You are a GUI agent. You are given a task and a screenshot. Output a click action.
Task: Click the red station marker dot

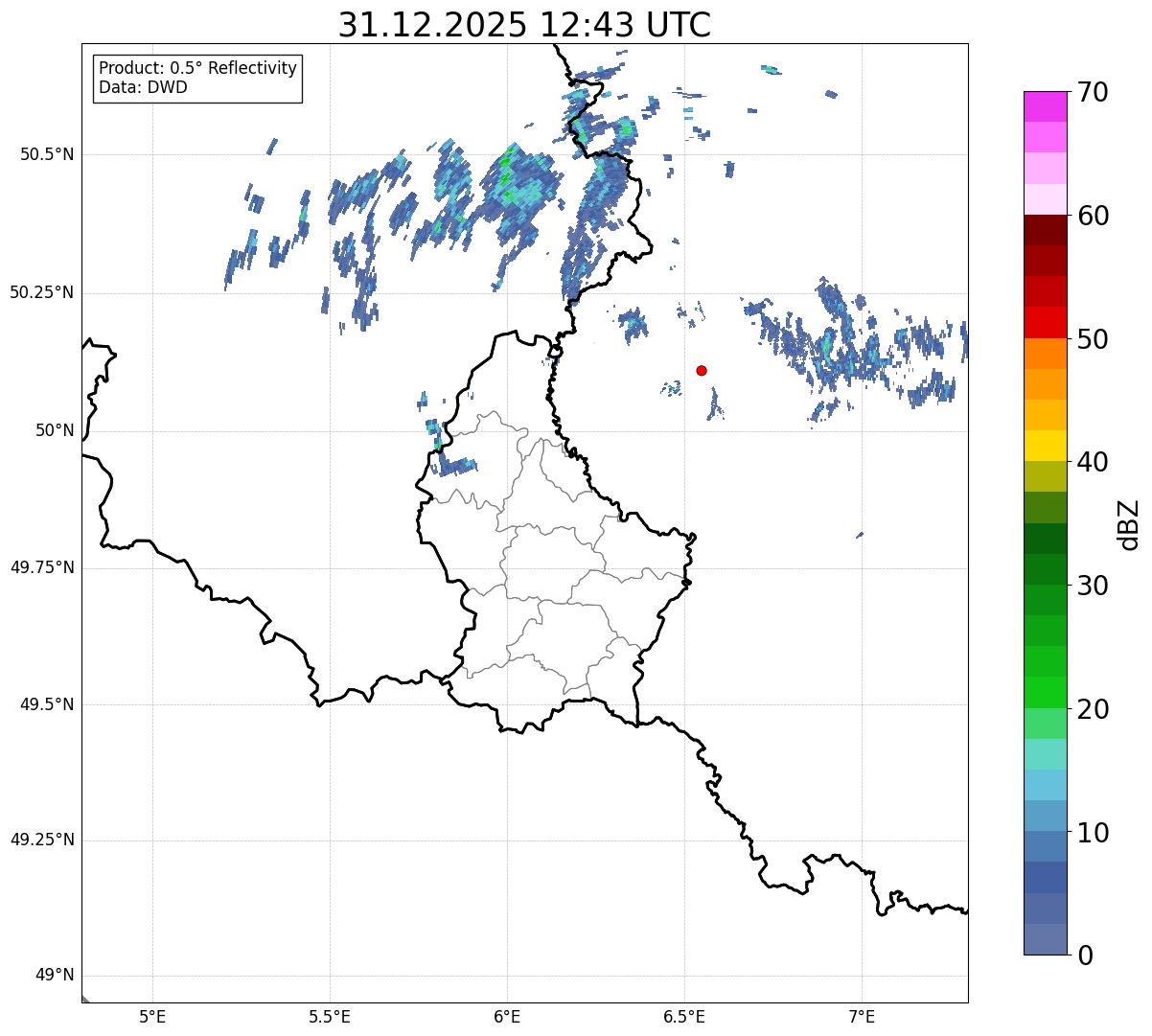tap(702, 370)
